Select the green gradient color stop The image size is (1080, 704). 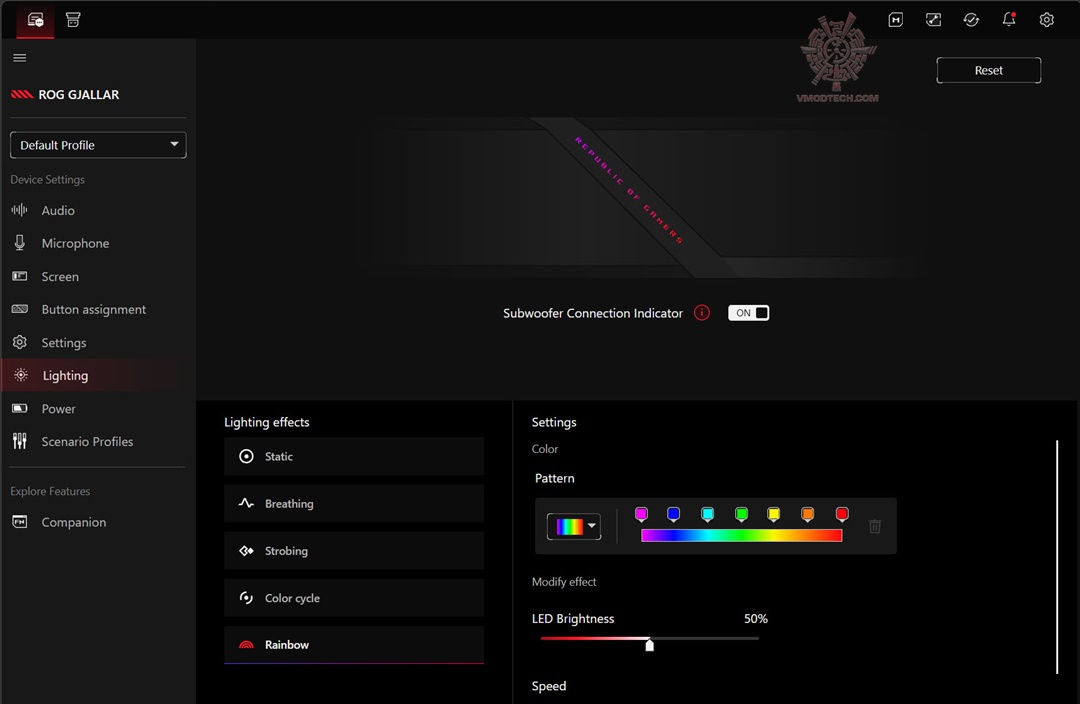(x=741, y=515)
